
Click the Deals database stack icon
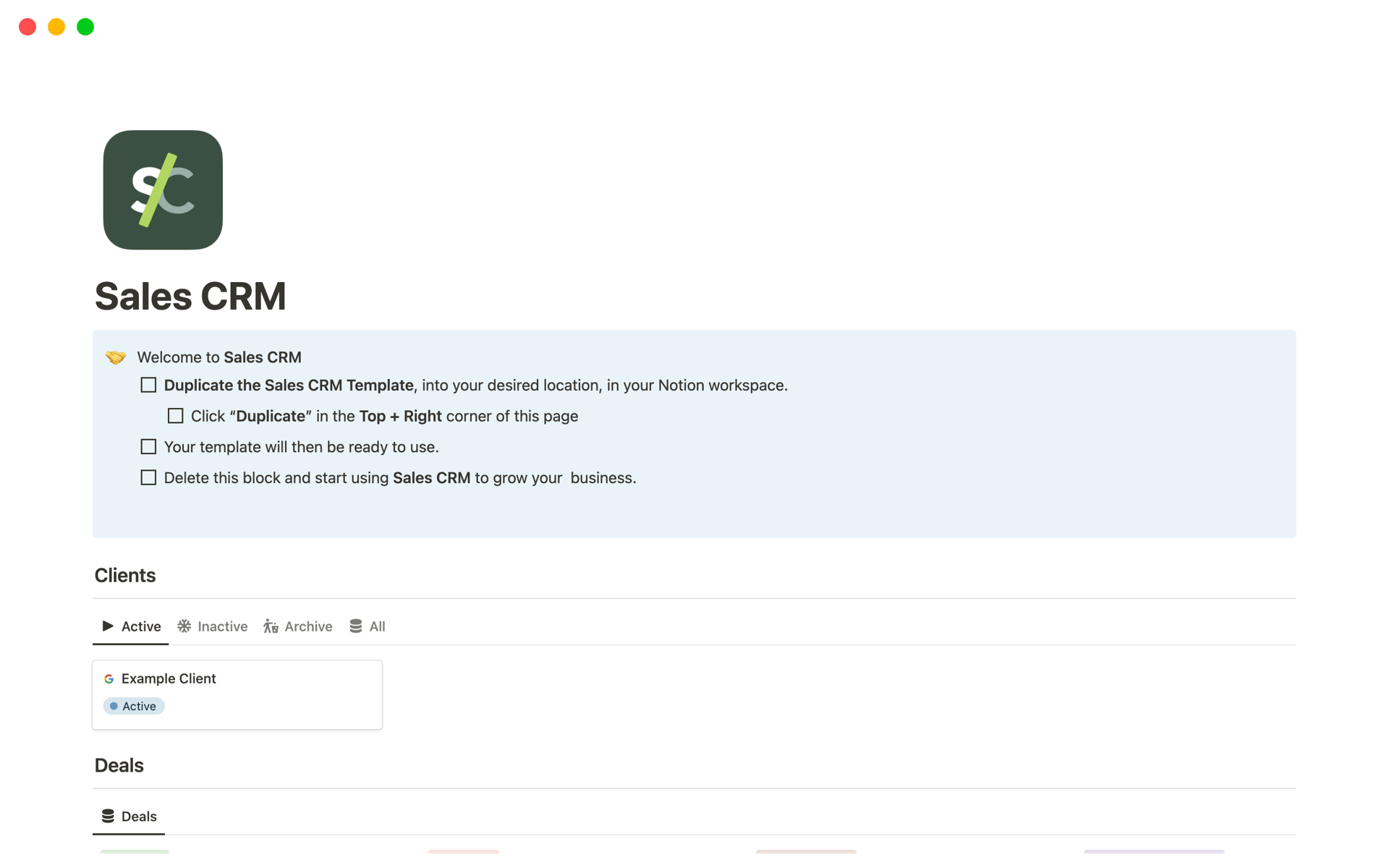coord(108,816)
